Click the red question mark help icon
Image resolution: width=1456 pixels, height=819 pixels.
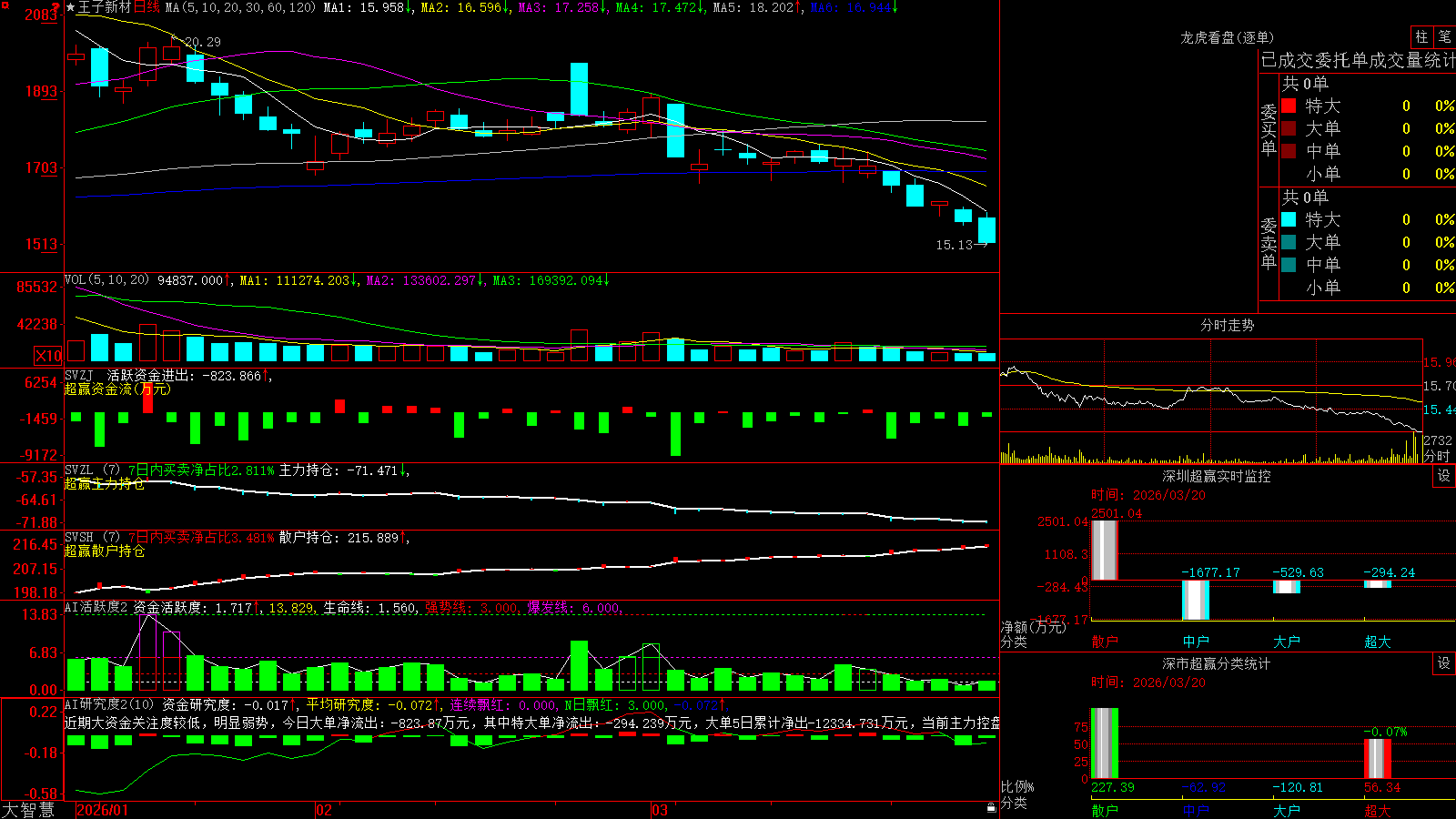tap(56, 7)
